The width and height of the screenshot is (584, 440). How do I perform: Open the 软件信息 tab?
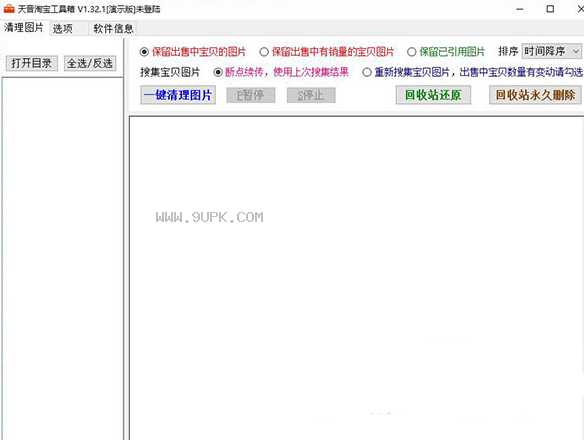point(113,28)
